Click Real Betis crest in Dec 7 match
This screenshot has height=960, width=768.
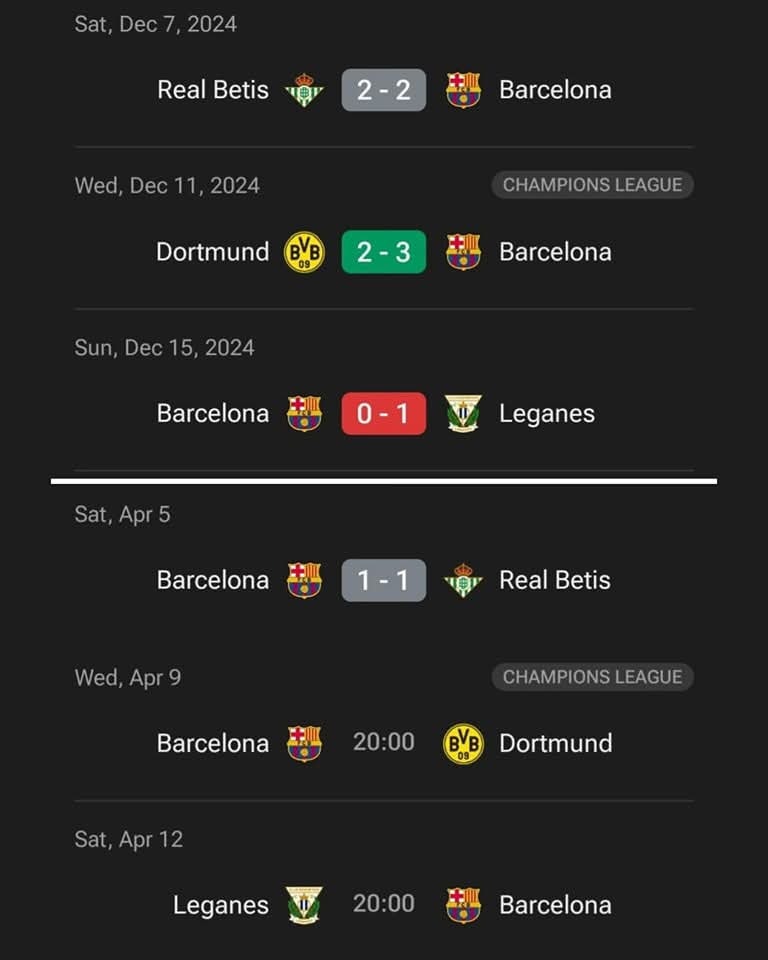click(304, 90)
